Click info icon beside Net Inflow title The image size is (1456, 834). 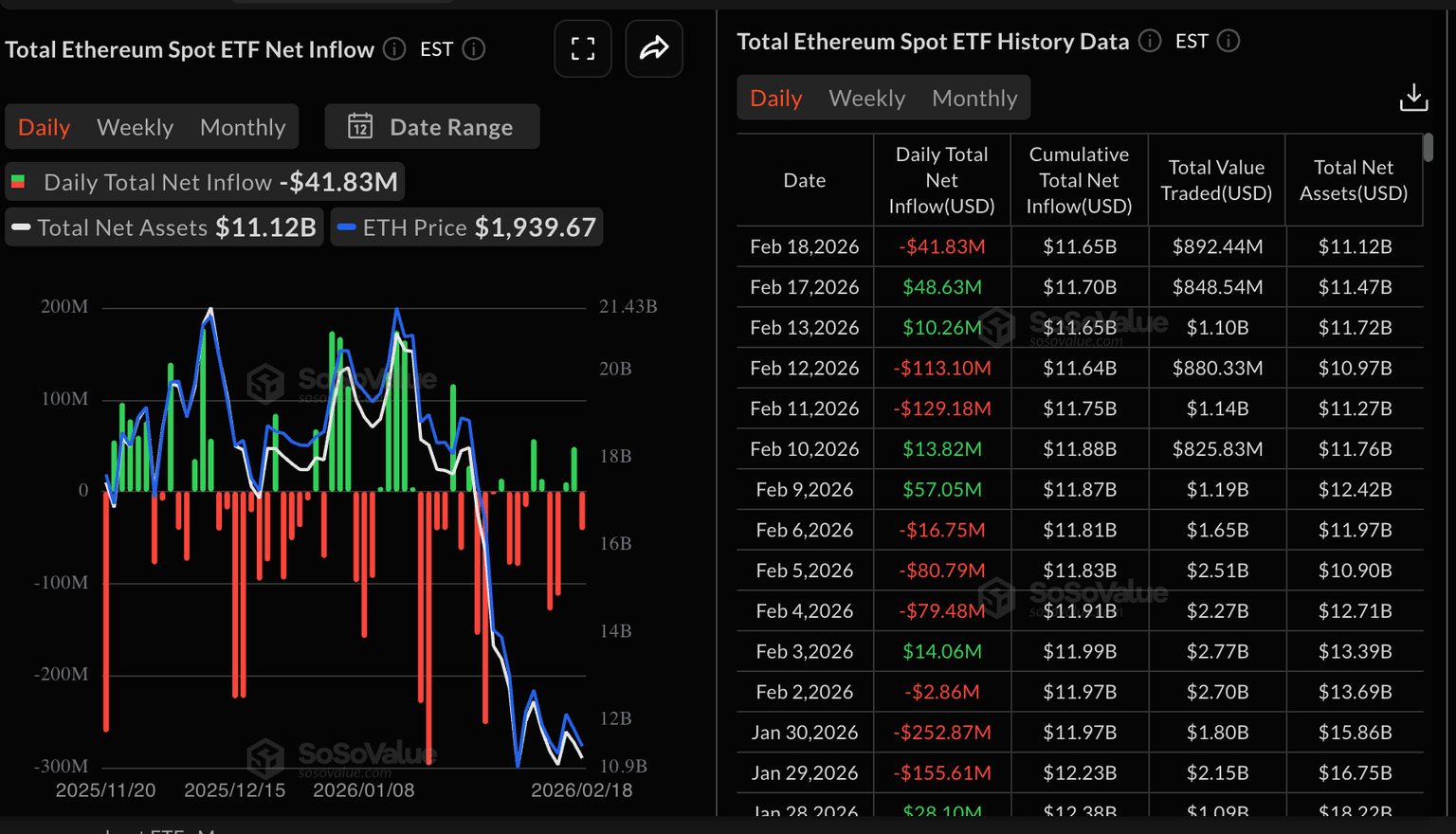394,49
